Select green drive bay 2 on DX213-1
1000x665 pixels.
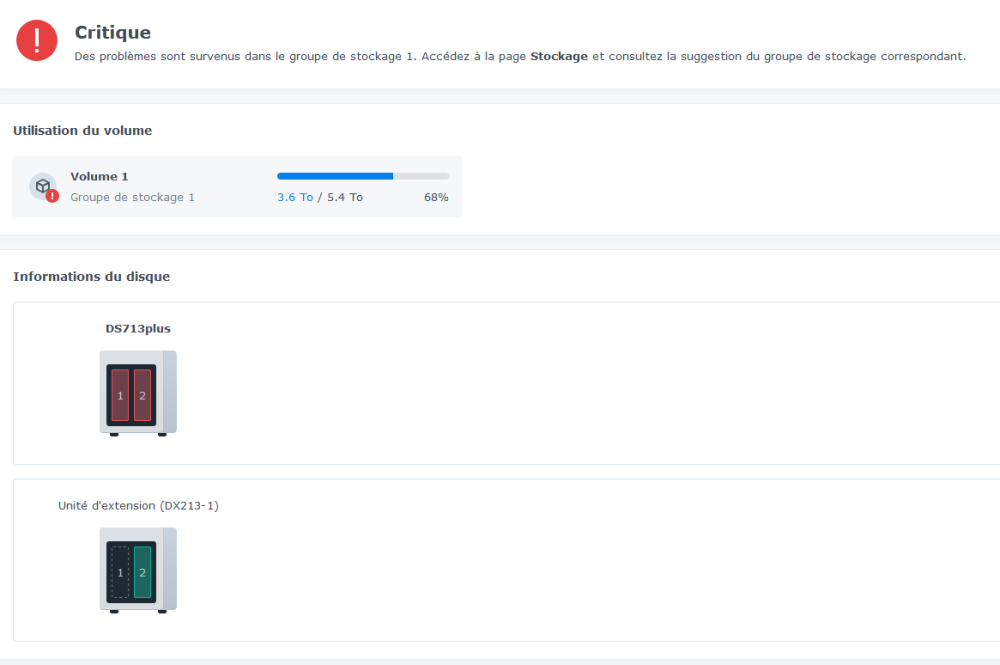142,572
